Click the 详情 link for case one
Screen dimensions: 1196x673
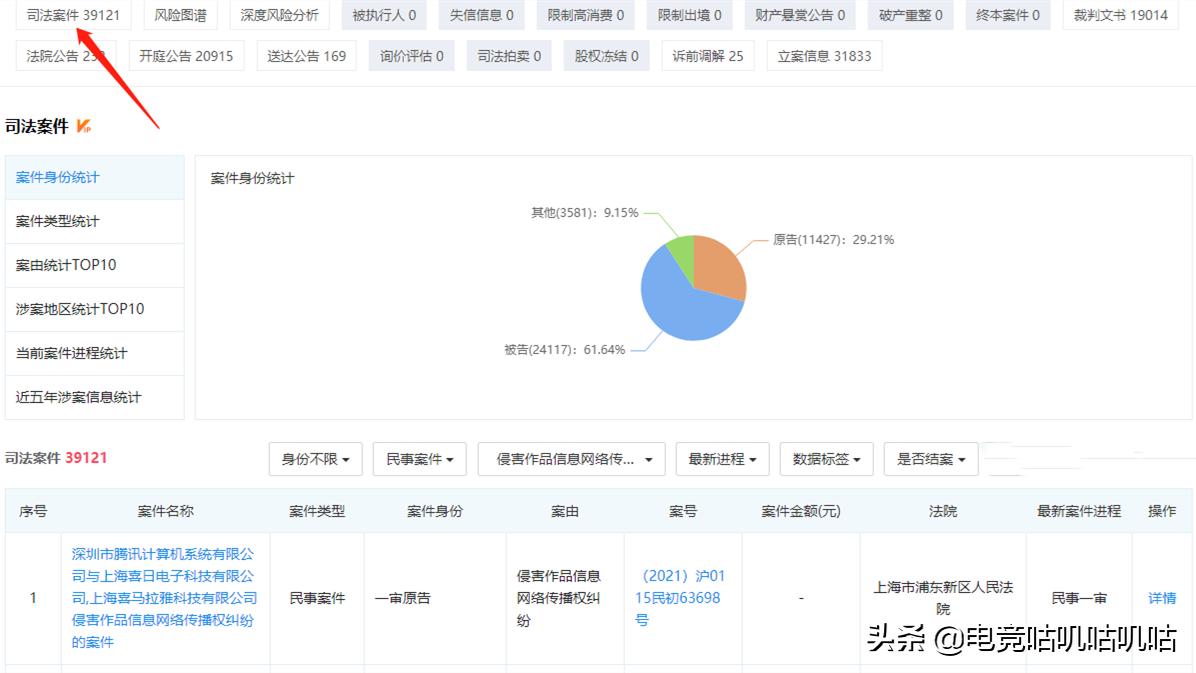coord(1161,597)
